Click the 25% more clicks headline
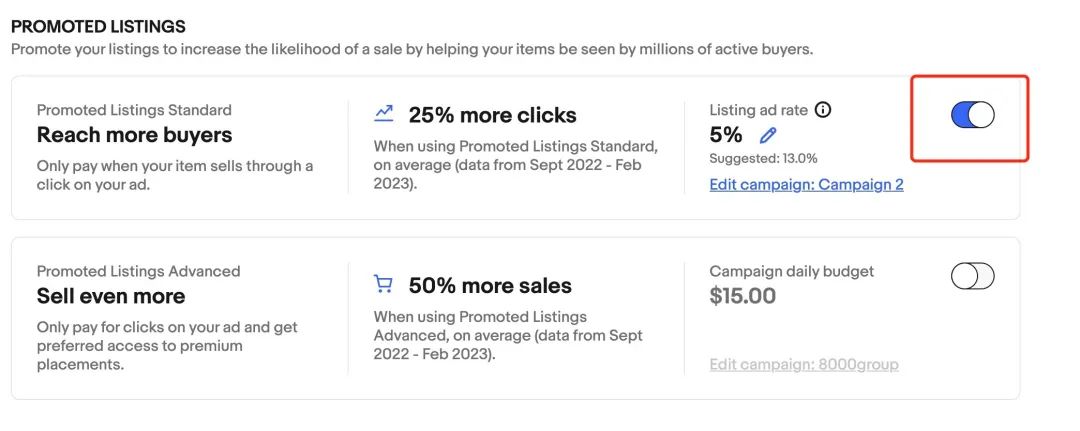 [492, 115]
